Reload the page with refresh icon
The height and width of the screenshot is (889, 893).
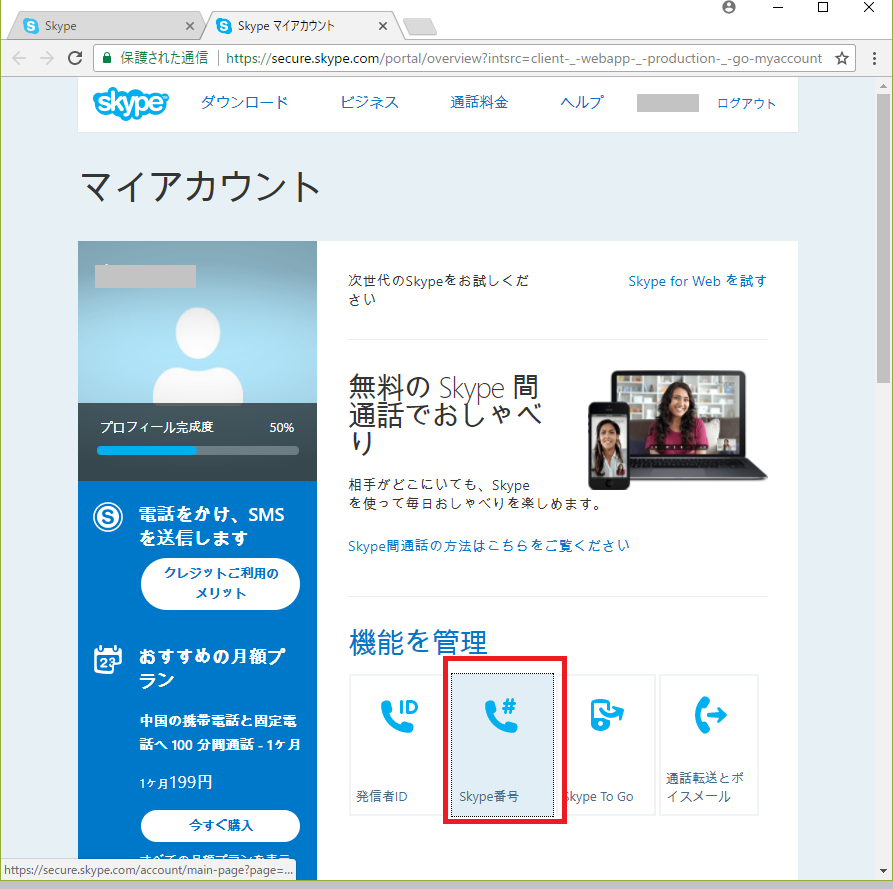tap(75, 58)
